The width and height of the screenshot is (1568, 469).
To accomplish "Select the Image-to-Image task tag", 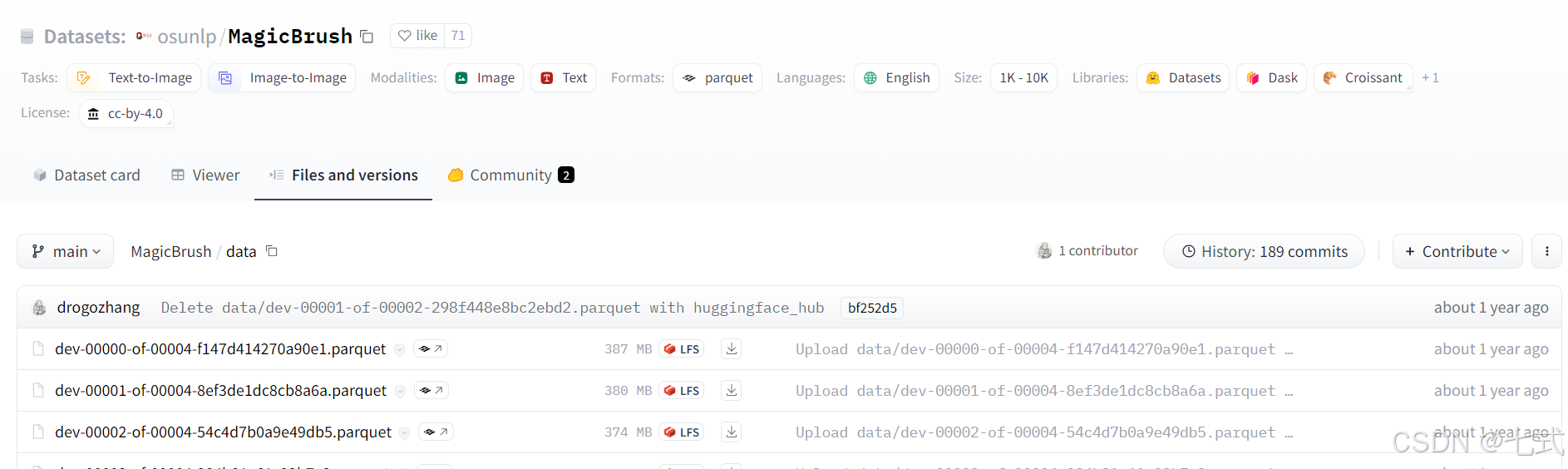I will click(282, 78).
